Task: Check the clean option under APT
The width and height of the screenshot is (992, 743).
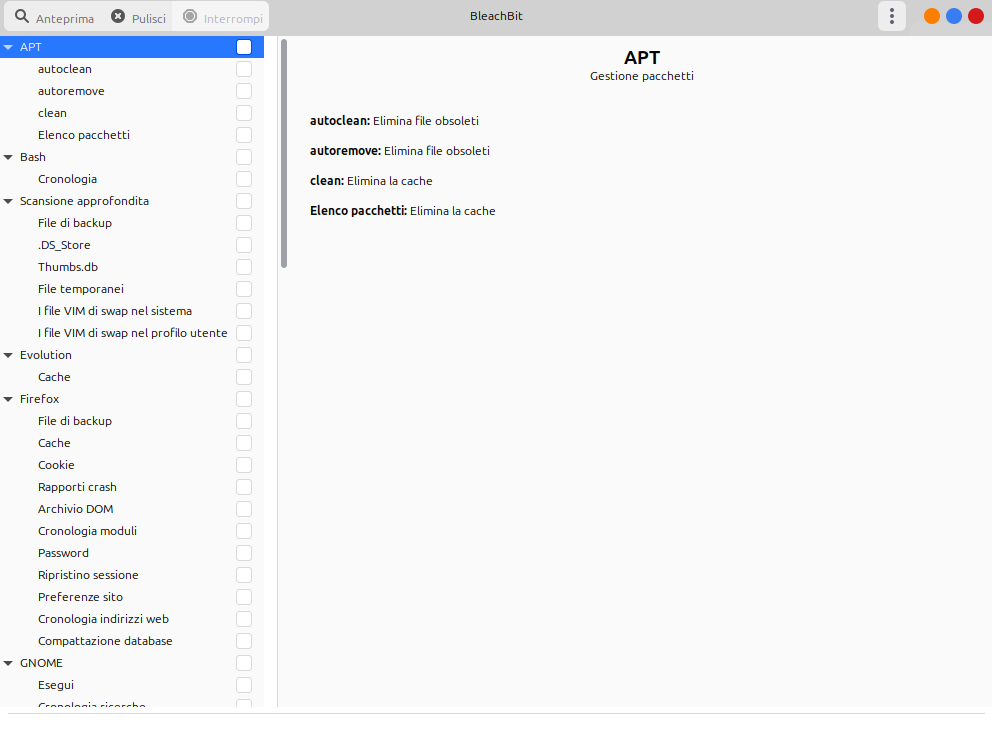Action: click(x=244, y=113)
